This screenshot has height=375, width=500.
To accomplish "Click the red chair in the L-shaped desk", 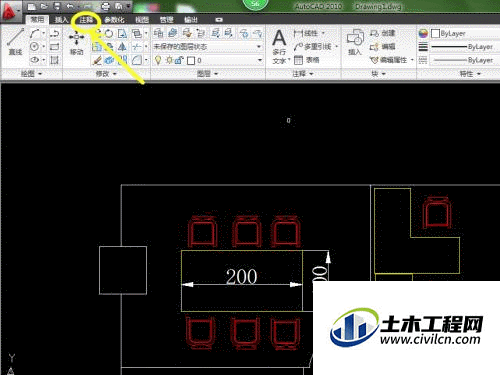I will (x=437, y=212).
